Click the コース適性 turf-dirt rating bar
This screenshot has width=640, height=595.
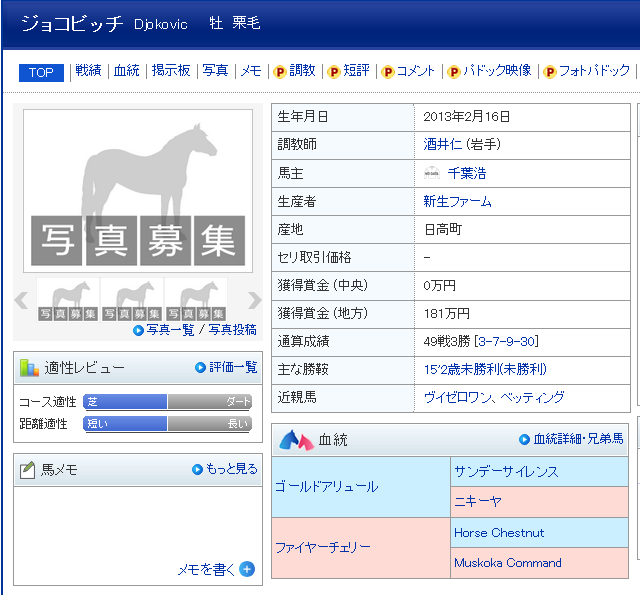pos(167,401)
